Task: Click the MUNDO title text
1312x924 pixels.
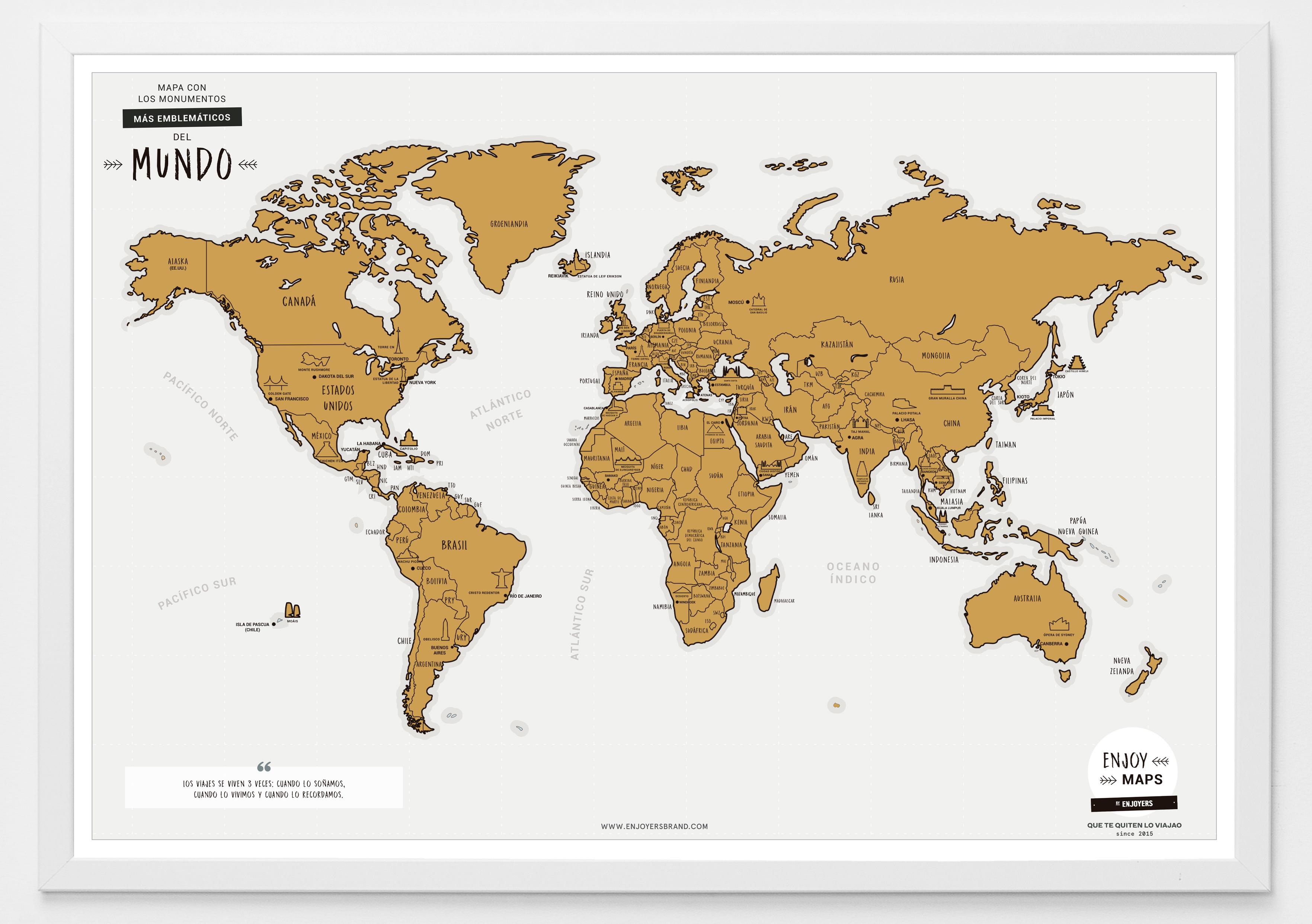Action: pos(182,164)
